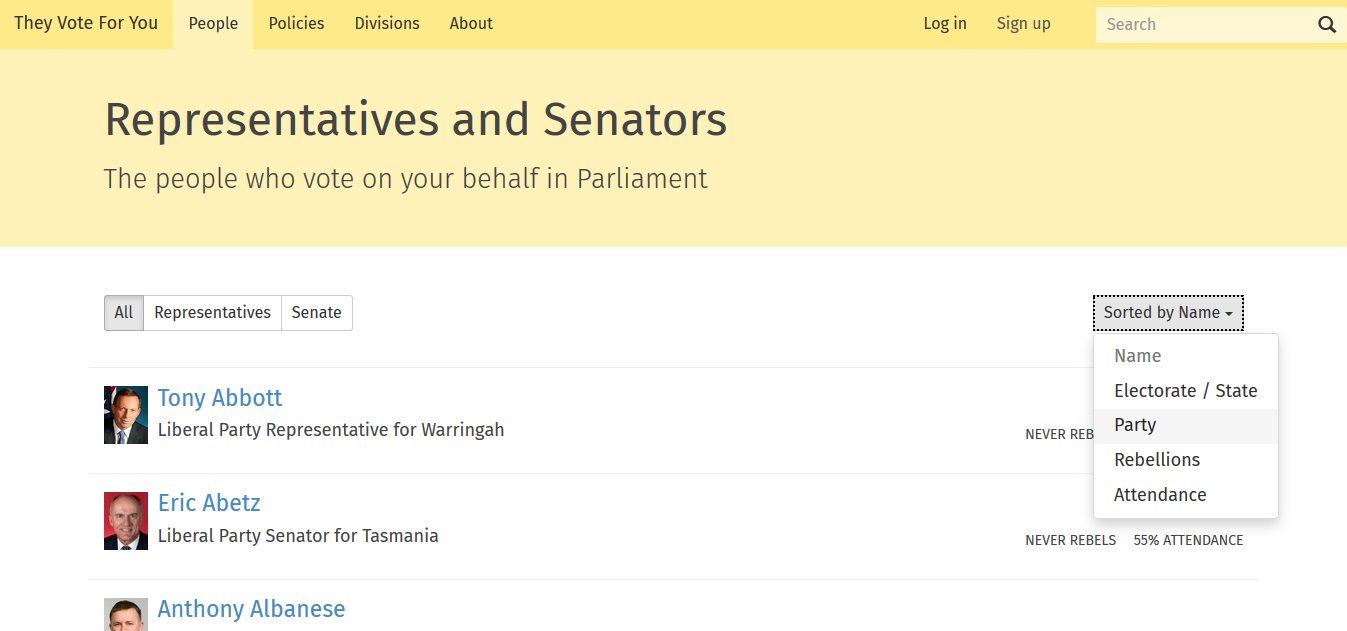Open the Policies nav tab
Image resolution: width=1347 pixels, height=631 pixels.
coord(296,24)
